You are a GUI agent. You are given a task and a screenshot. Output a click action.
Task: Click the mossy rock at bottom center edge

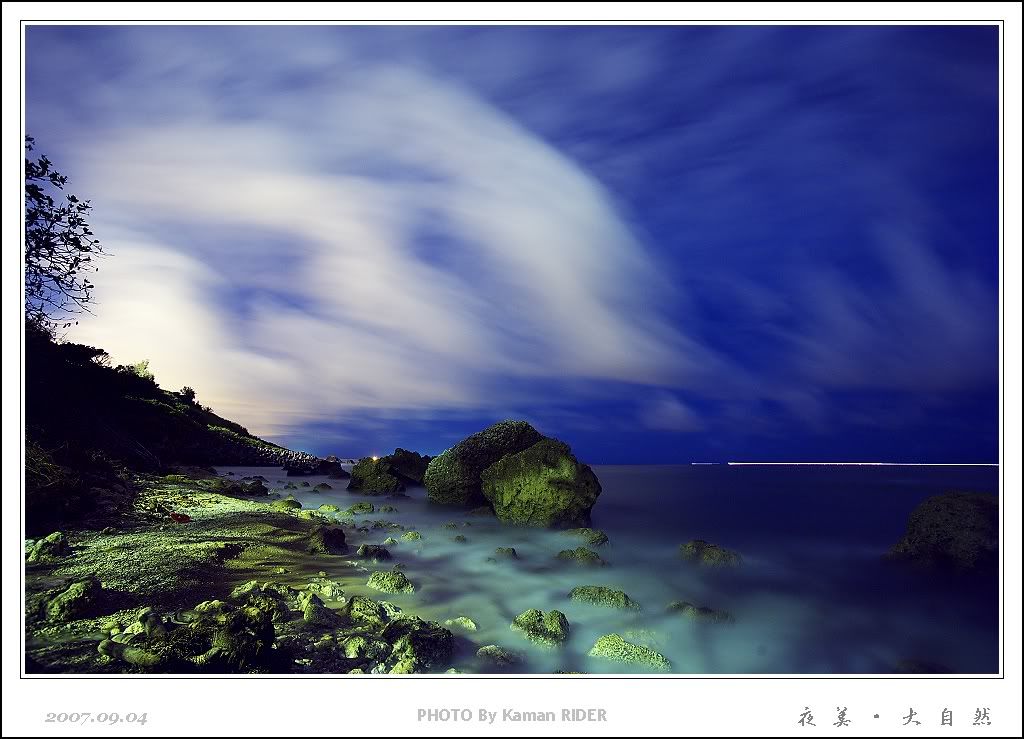pyautogui.click(x=627, y=652)
